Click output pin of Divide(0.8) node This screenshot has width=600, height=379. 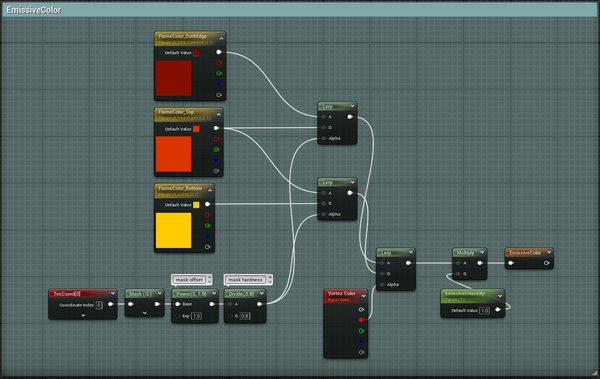pos(259,304)
